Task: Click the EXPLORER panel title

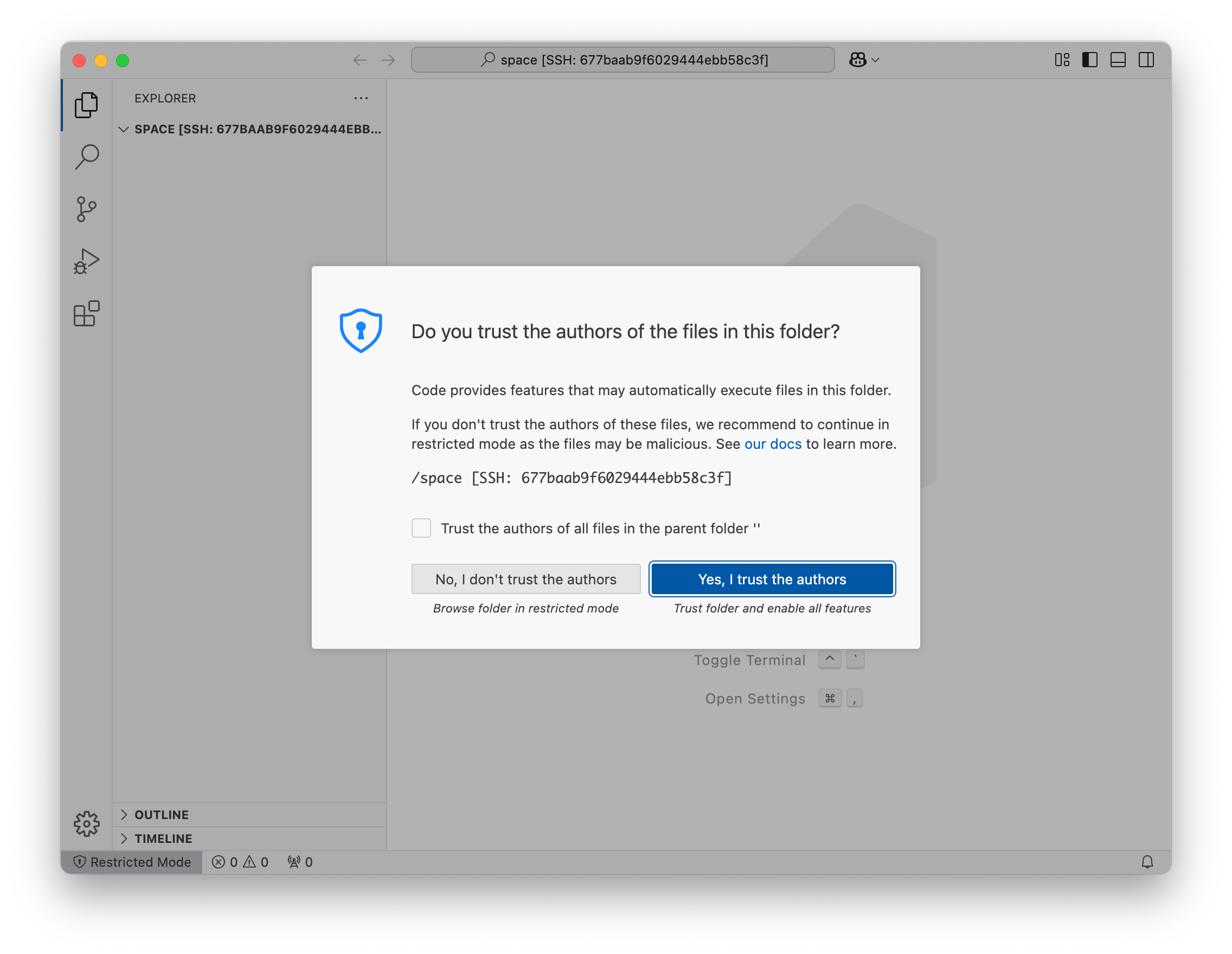Action: coord(165,98)
